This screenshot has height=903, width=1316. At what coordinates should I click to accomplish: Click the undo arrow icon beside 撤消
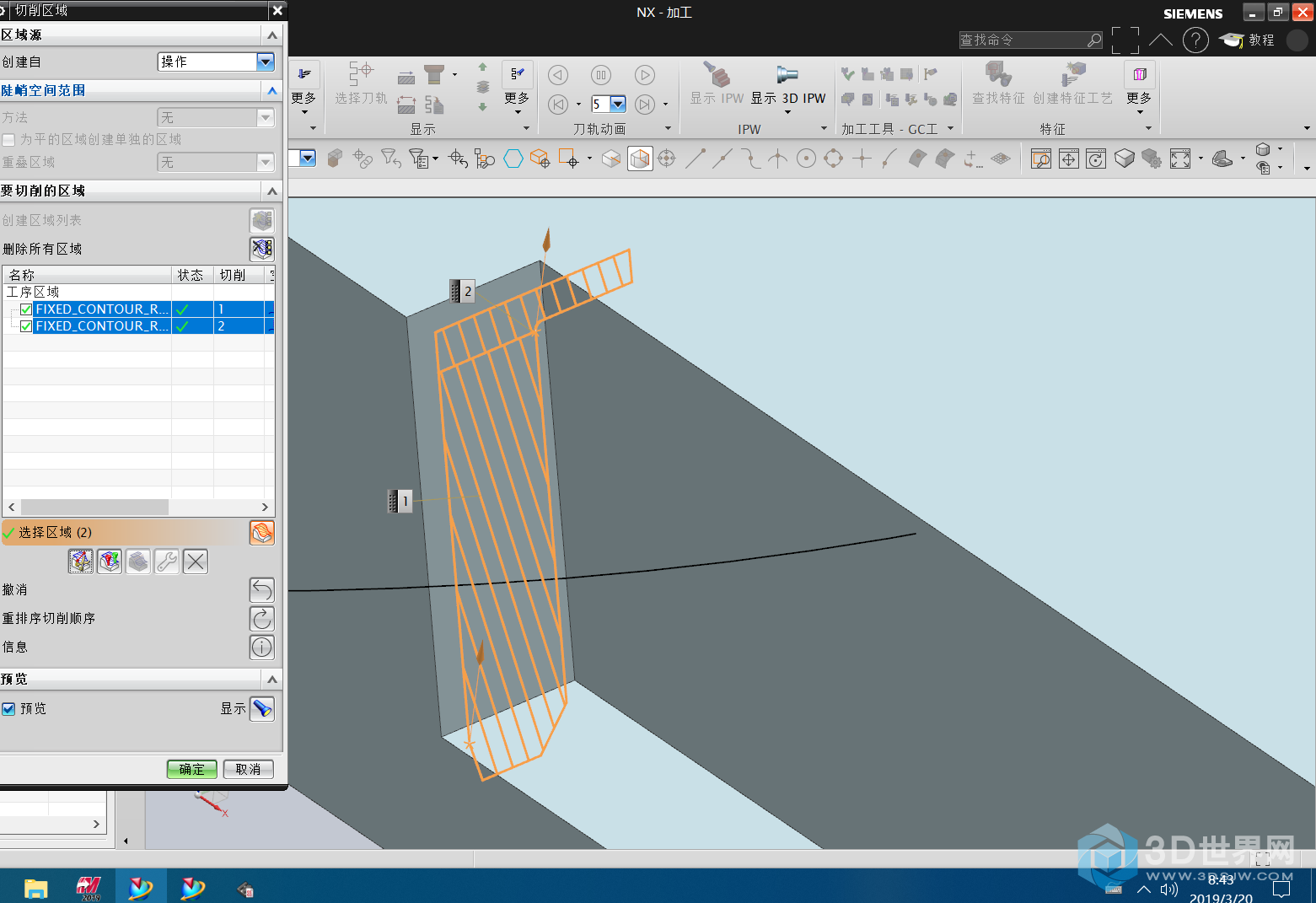point(262,590)
